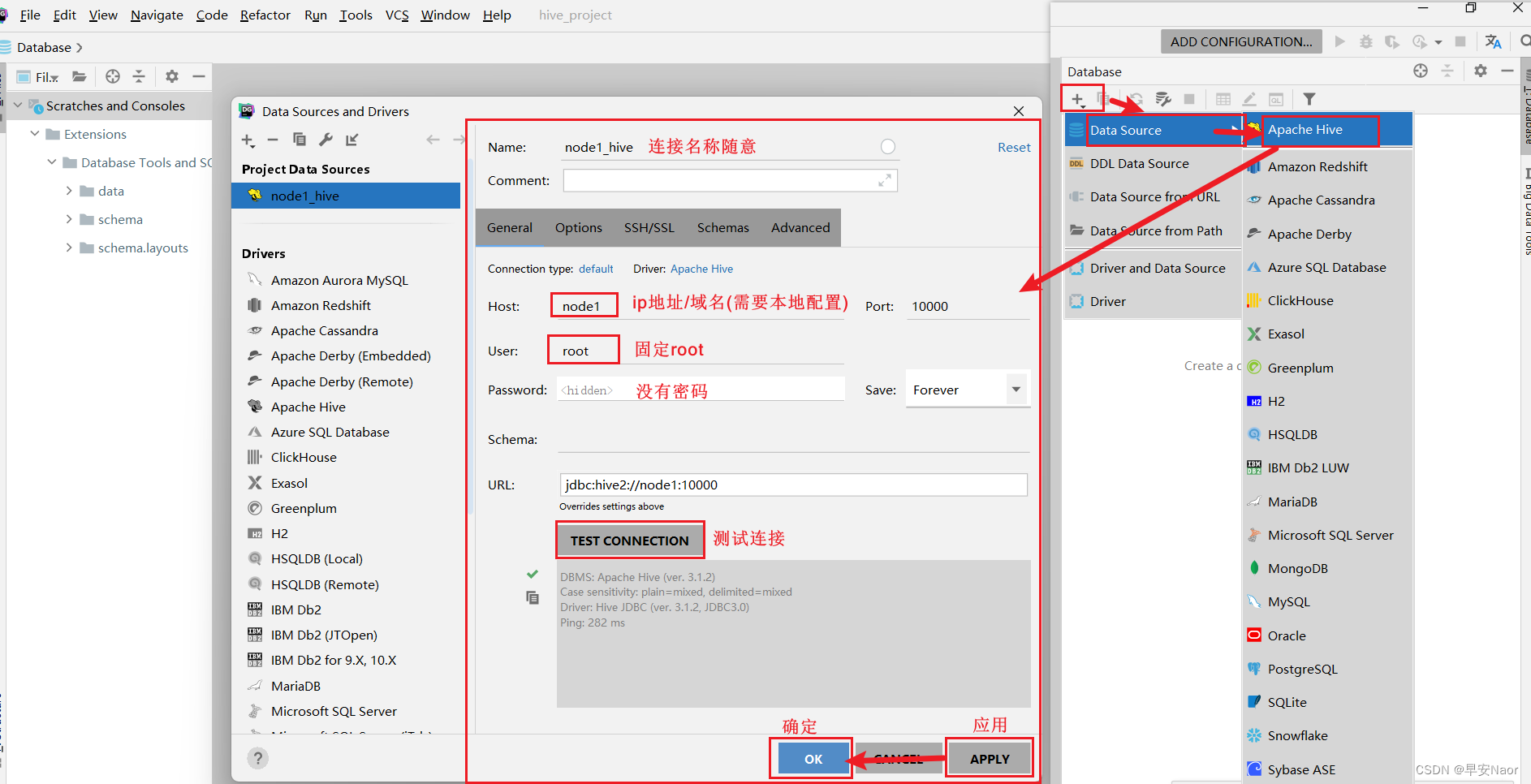
Task: Select node1_hive in Project Data Sources
Action: tap(346, 196)
